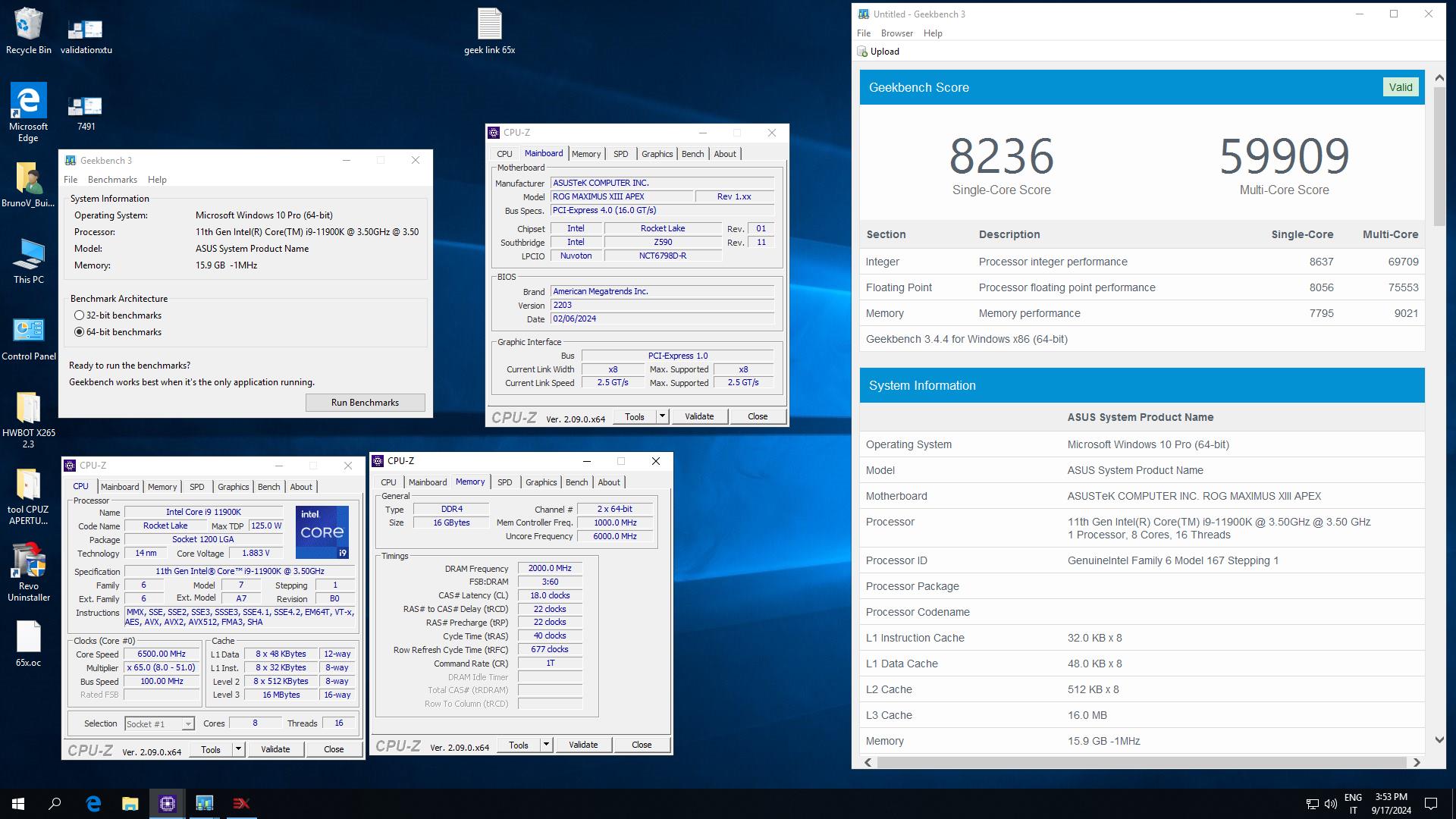Screen dimensions: 1456x819
Task: Click Close button in Memory CPU-Z window
Action: click(641, 745)
